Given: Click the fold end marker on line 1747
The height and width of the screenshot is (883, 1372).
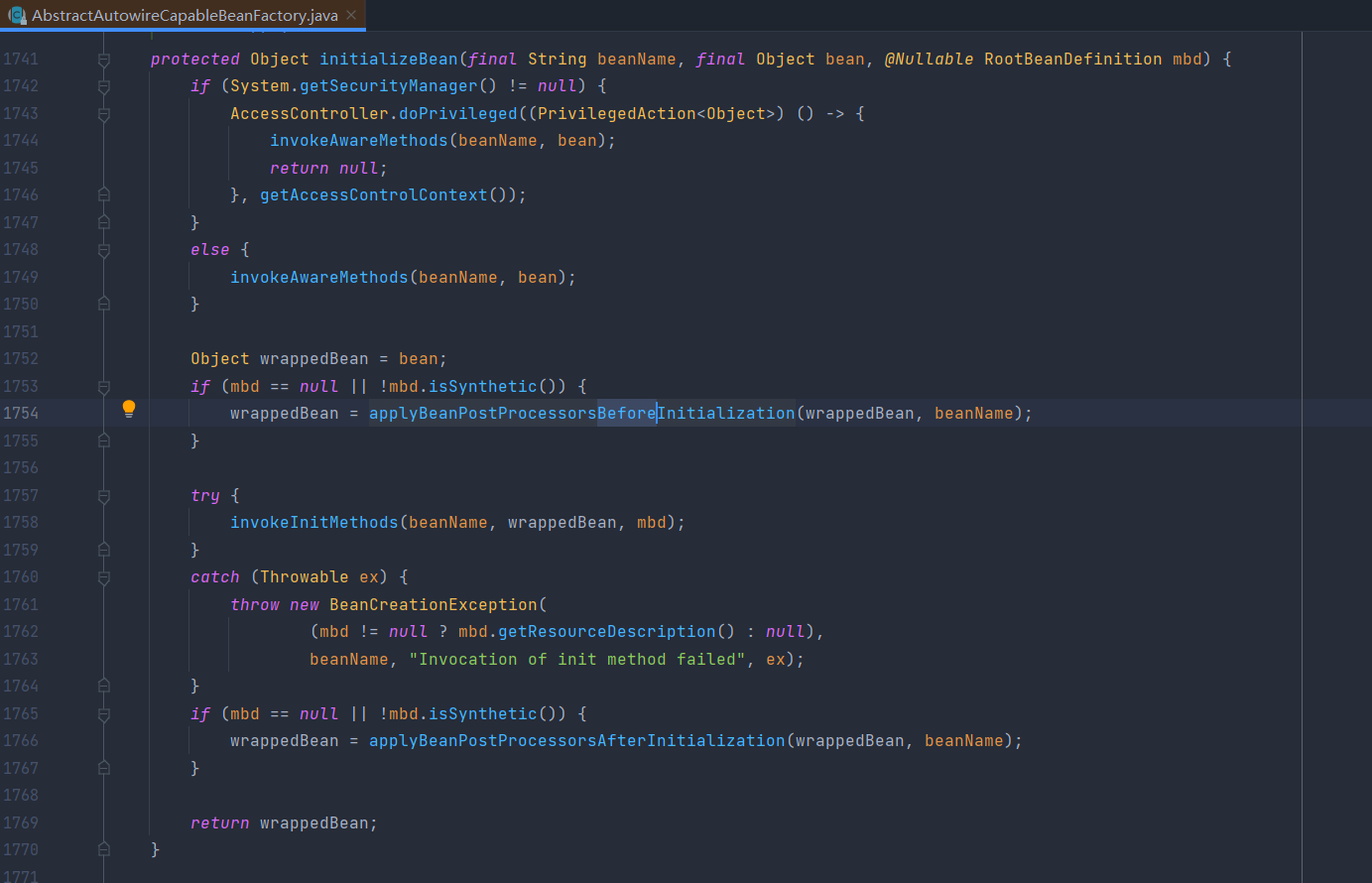Looking at the screenshot, I should 104,223.
